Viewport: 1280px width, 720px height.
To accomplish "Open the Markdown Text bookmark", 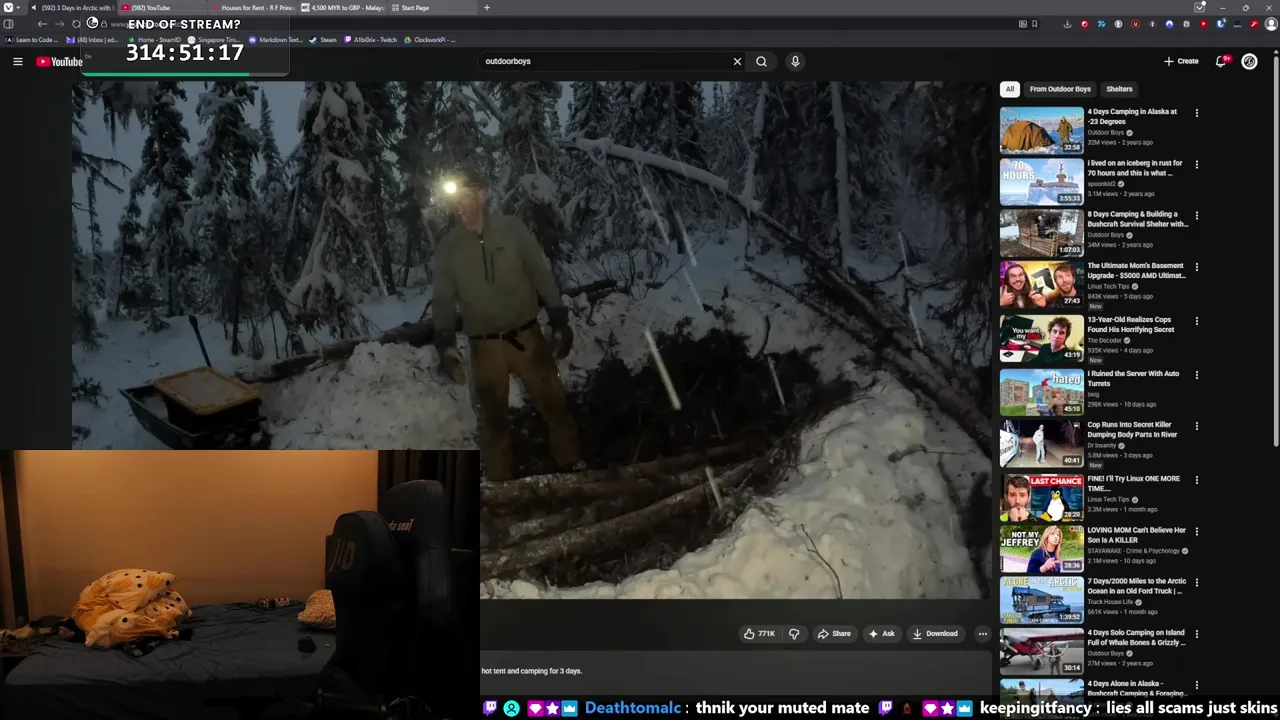I will [x=275, y=40].
